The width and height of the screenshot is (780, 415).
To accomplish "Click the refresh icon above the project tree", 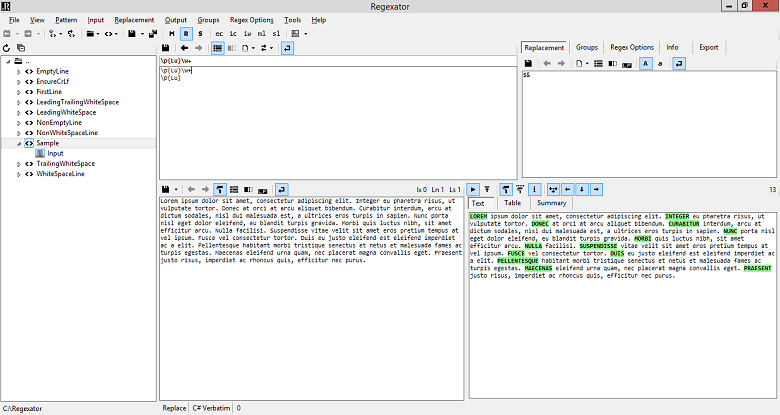I will tap(7, 47).
